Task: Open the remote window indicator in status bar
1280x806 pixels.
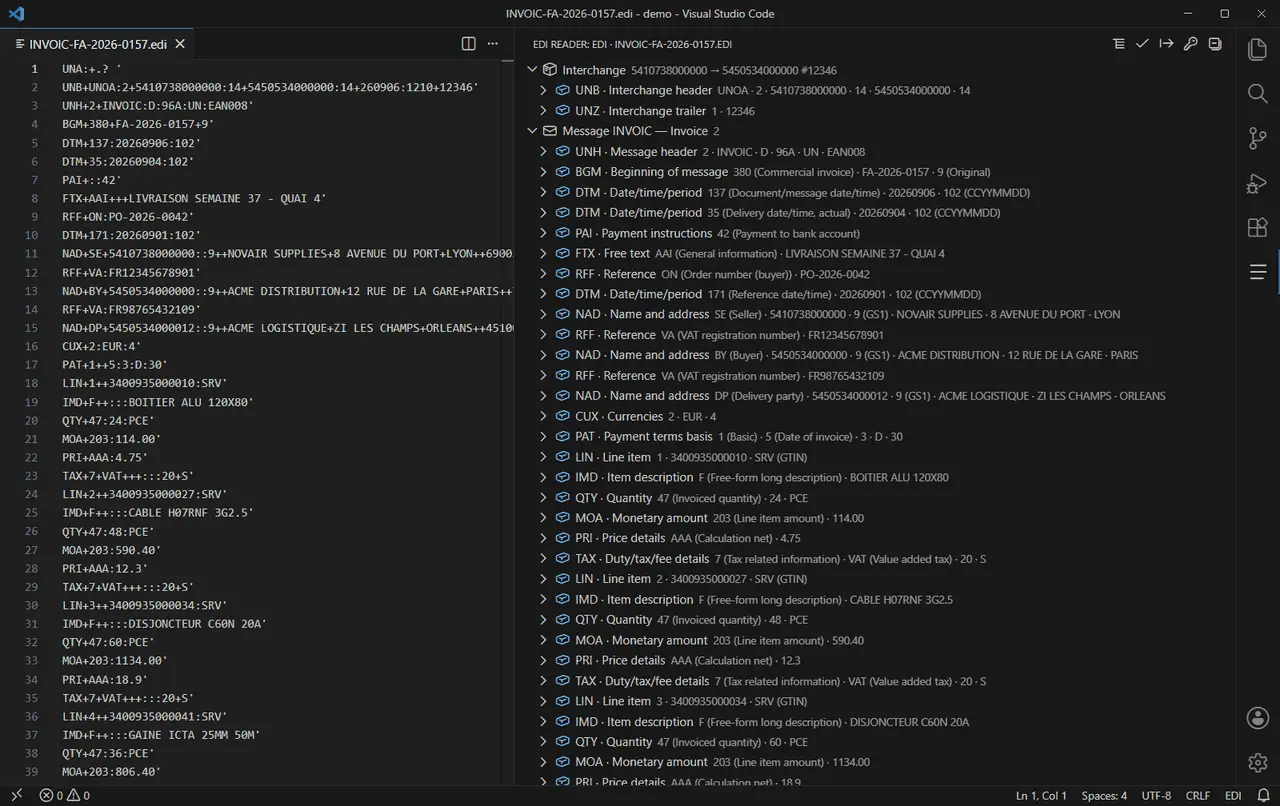Action: click(16, 796)
